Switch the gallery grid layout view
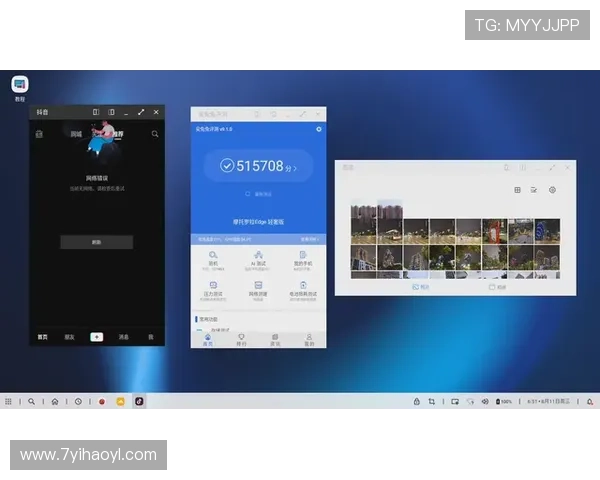Image resolution: width=600 pixels, height=480 pixels. [x=517, y=190]
